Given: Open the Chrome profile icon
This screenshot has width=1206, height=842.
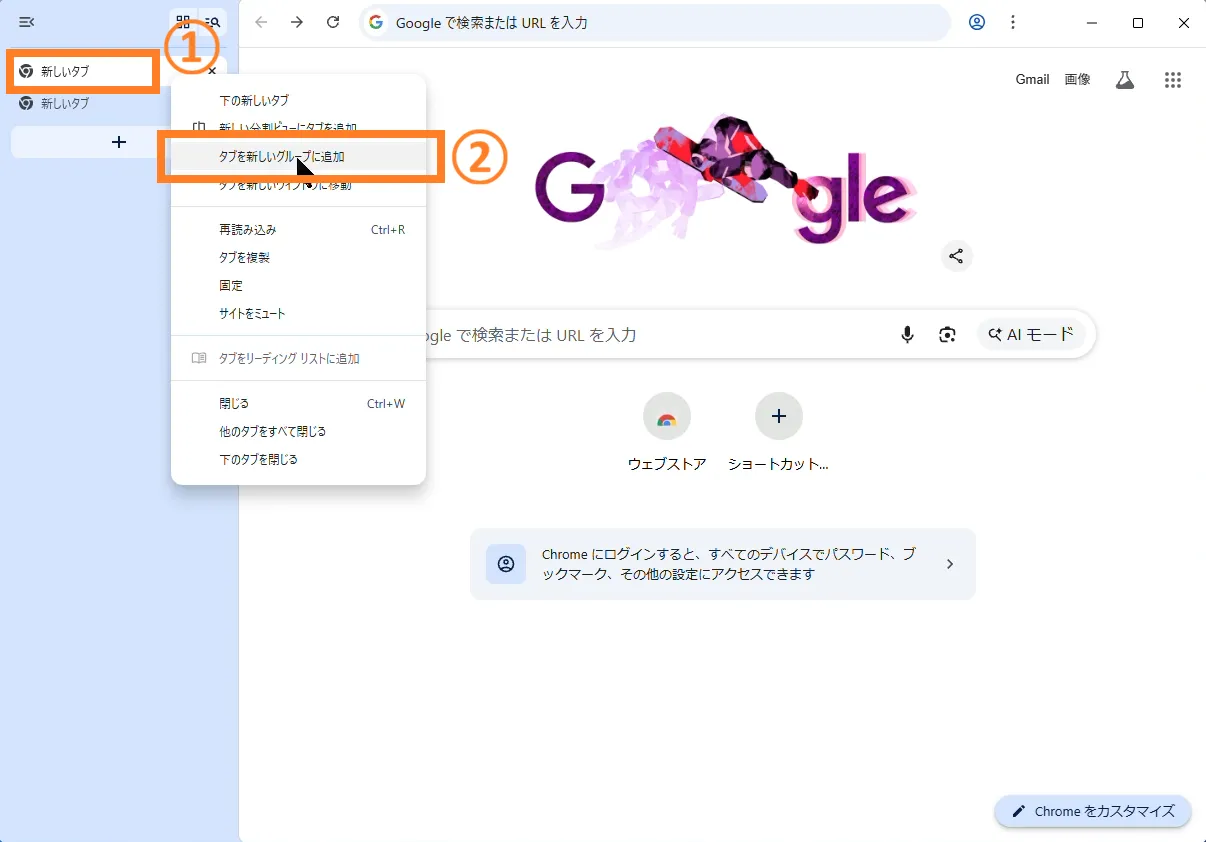Looking at the screenshot, I should click(x=977, y=22).
